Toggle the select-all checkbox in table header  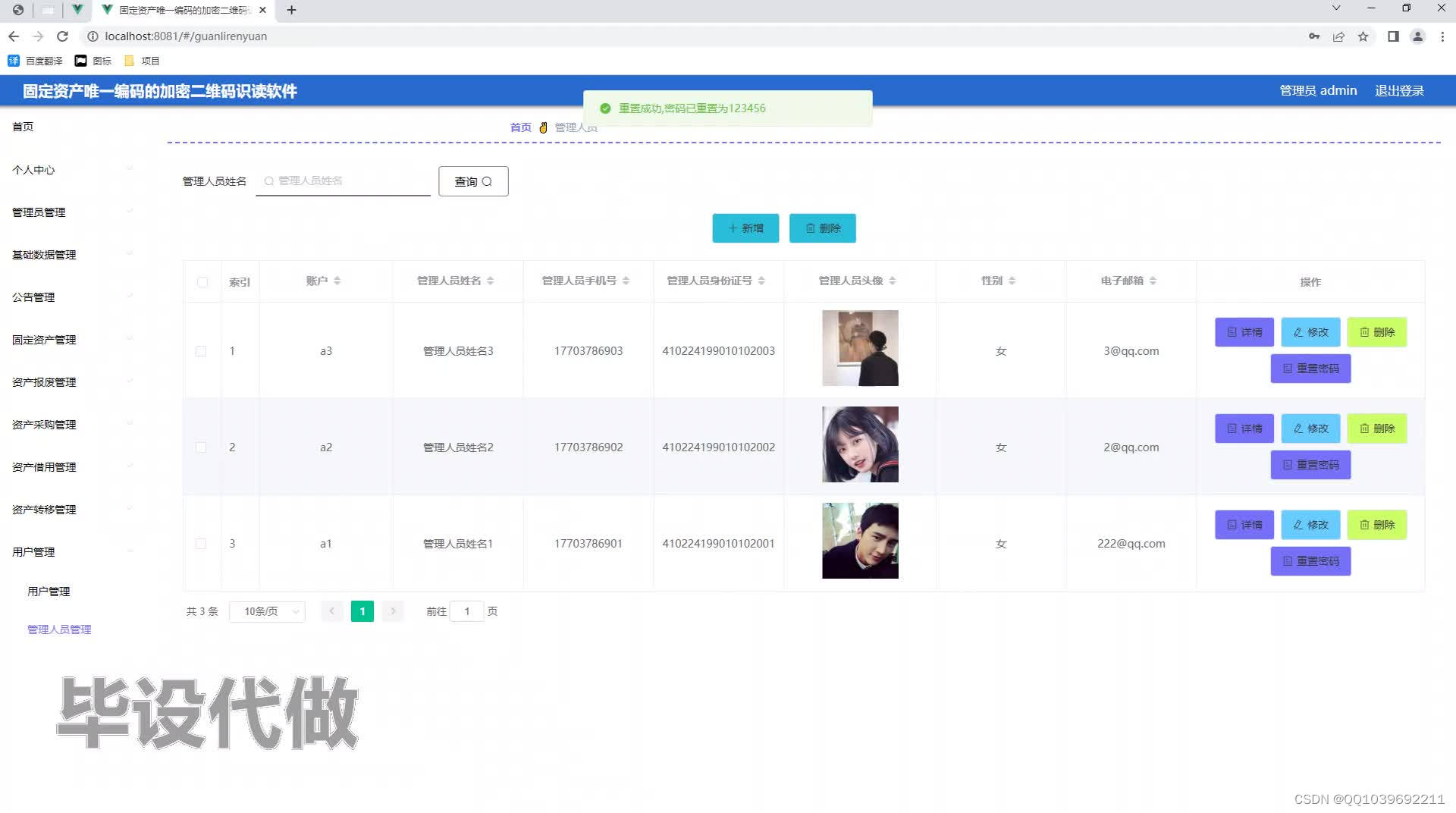(x=202, y=281)
